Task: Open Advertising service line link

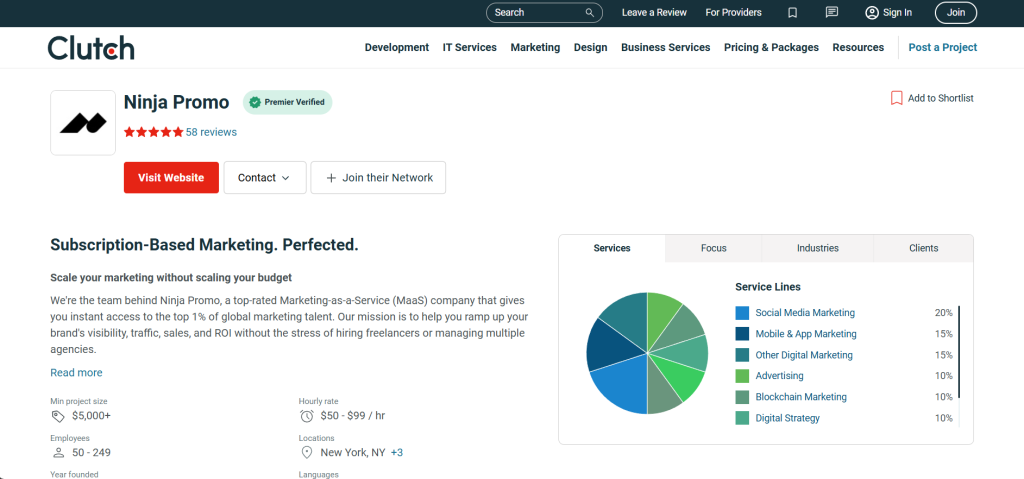Action: tap(779, 376)
